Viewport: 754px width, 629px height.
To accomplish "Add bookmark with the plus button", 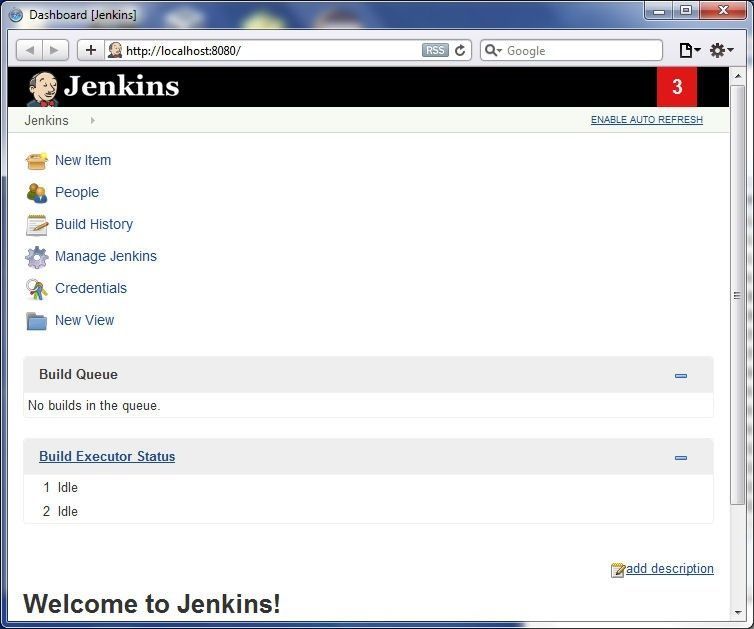I will [x=90, y=50].
